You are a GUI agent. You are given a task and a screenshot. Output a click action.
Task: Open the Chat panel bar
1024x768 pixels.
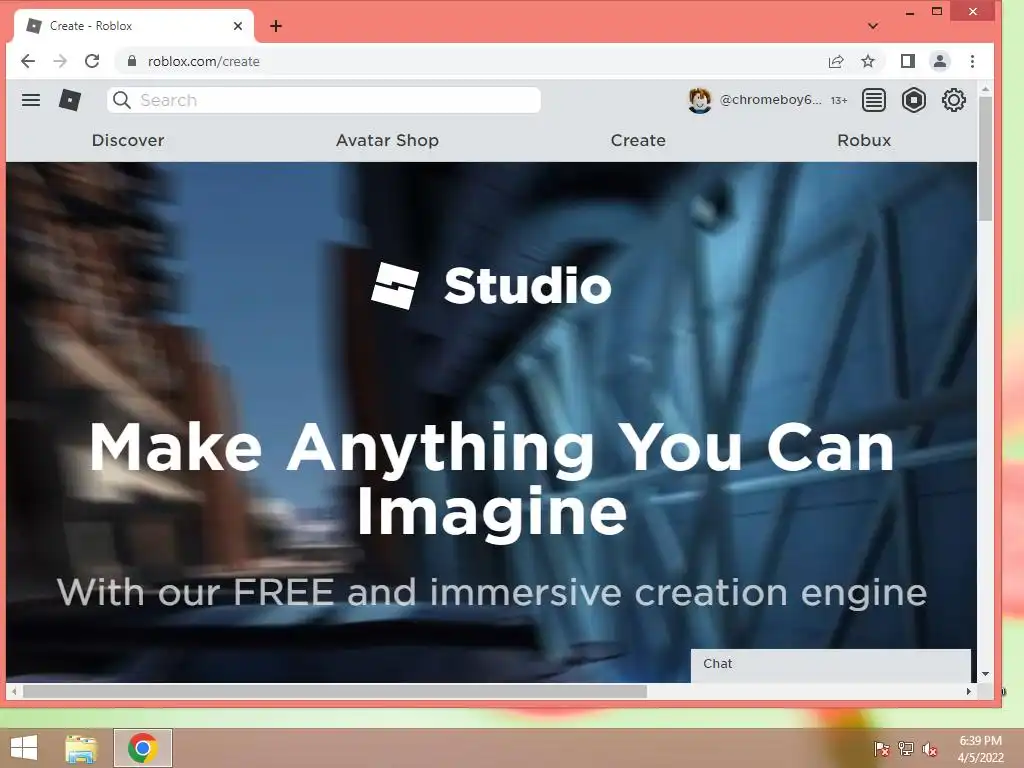coord(831,665)
